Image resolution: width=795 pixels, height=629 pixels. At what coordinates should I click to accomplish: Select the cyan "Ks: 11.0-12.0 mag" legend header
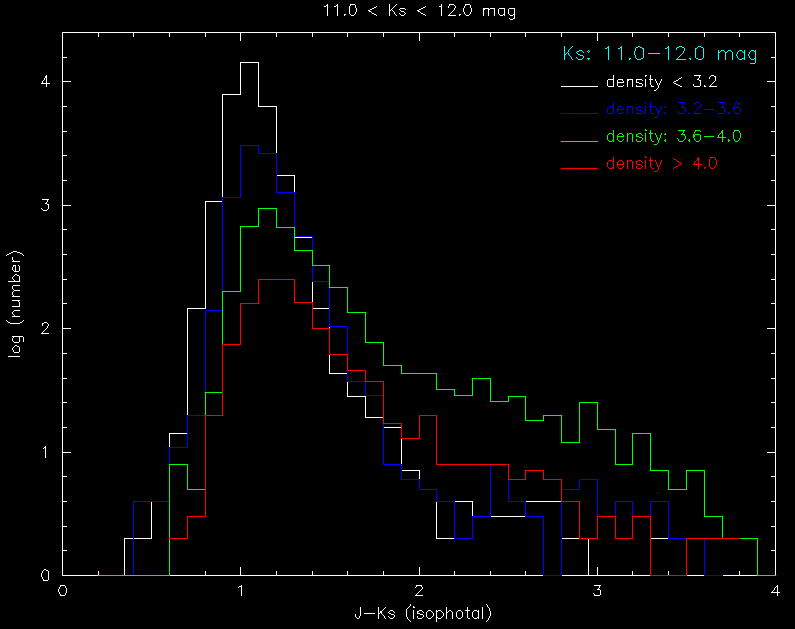[x=660, y=53]
